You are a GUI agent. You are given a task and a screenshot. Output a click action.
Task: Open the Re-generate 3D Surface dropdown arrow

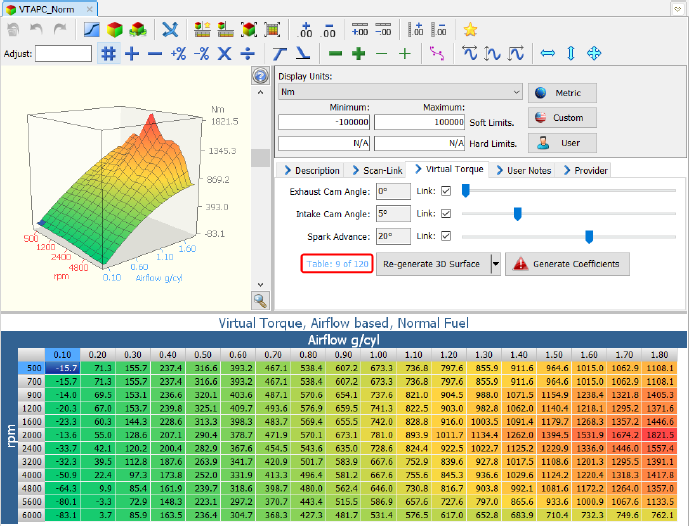pyautogui.click(x=495, y=264)
